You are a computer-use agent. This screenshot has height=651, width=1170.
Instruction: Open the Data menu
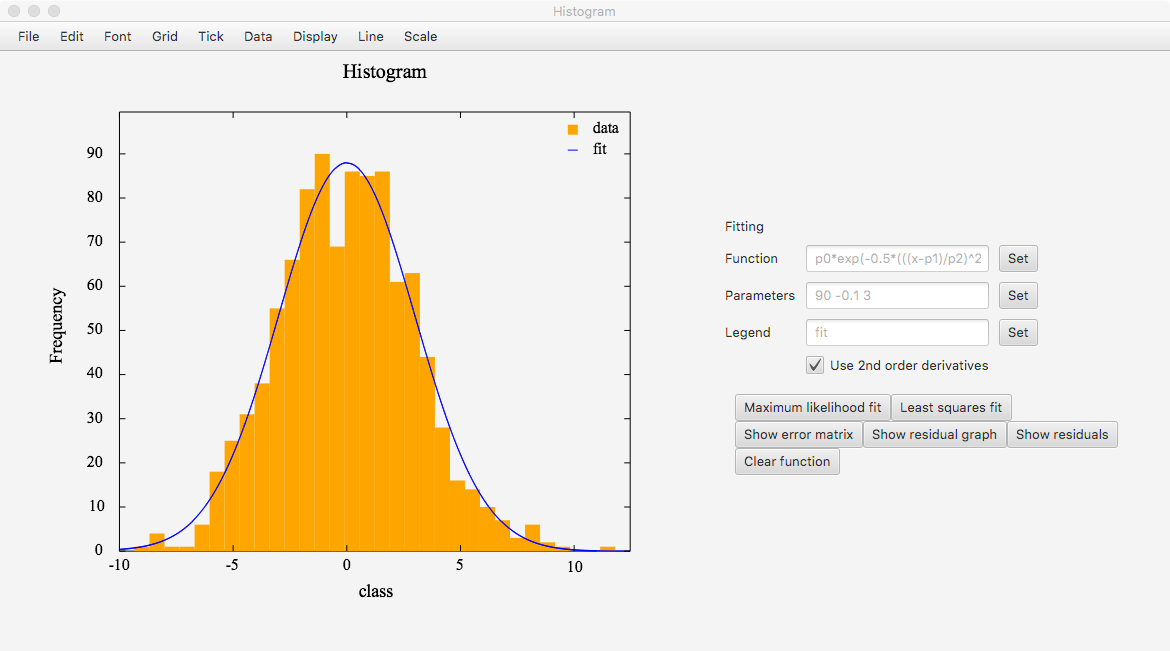coord(258,36)
